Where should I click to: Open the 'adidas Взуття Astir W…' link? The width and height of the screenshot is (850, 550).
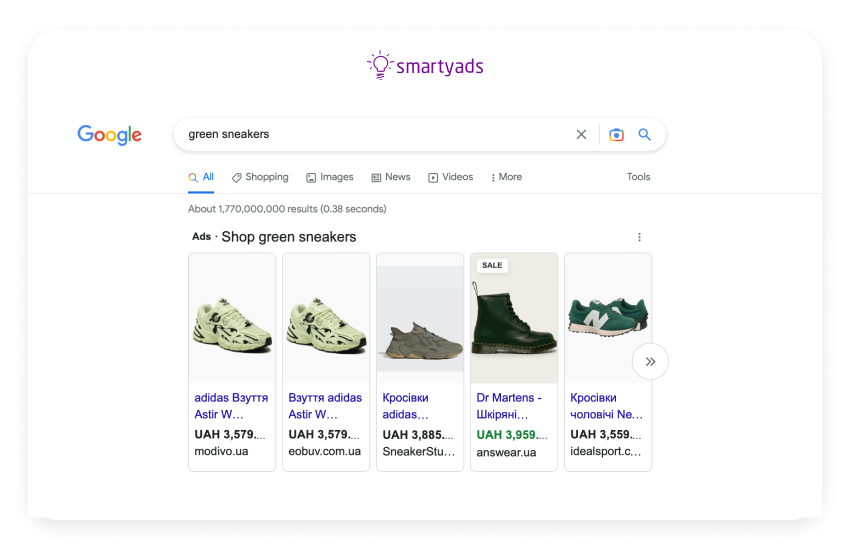point(231,406)
